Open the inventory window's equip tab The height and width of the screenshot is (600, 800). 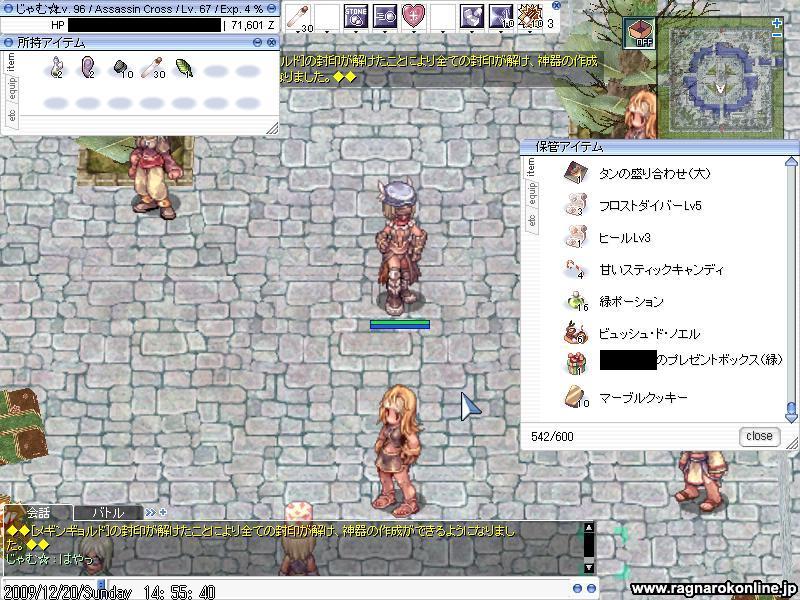12,90
